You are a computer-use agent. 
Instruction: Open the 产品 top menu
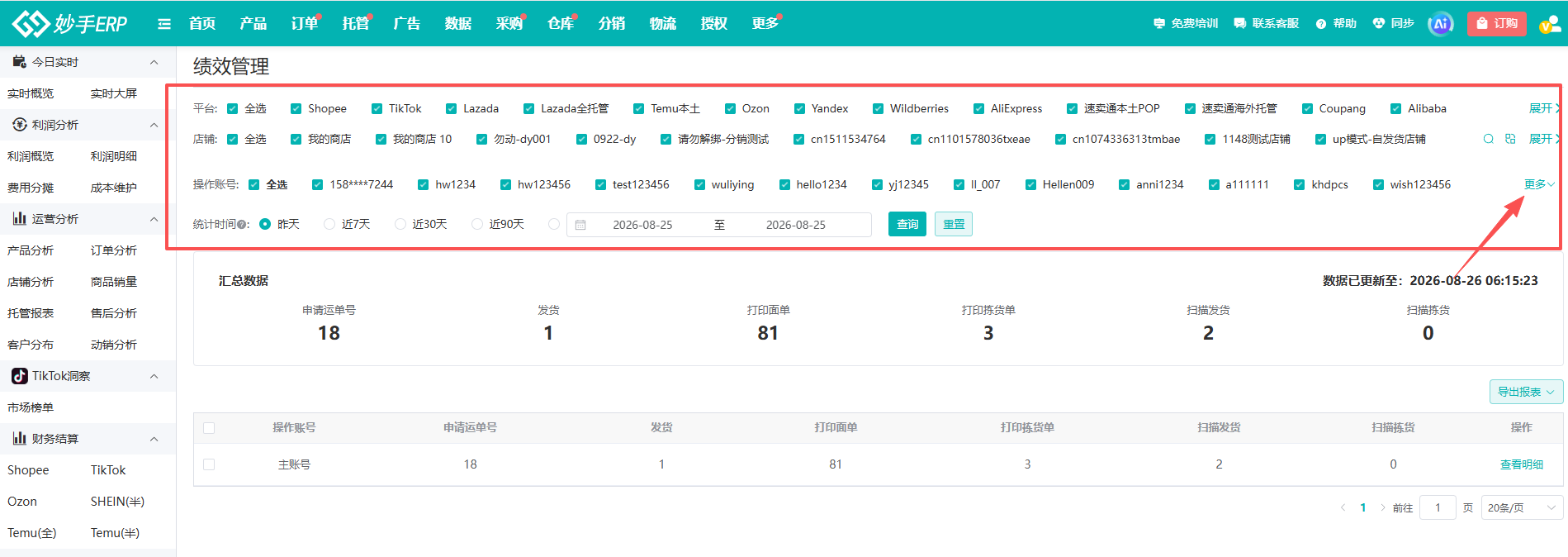[253, 23]
